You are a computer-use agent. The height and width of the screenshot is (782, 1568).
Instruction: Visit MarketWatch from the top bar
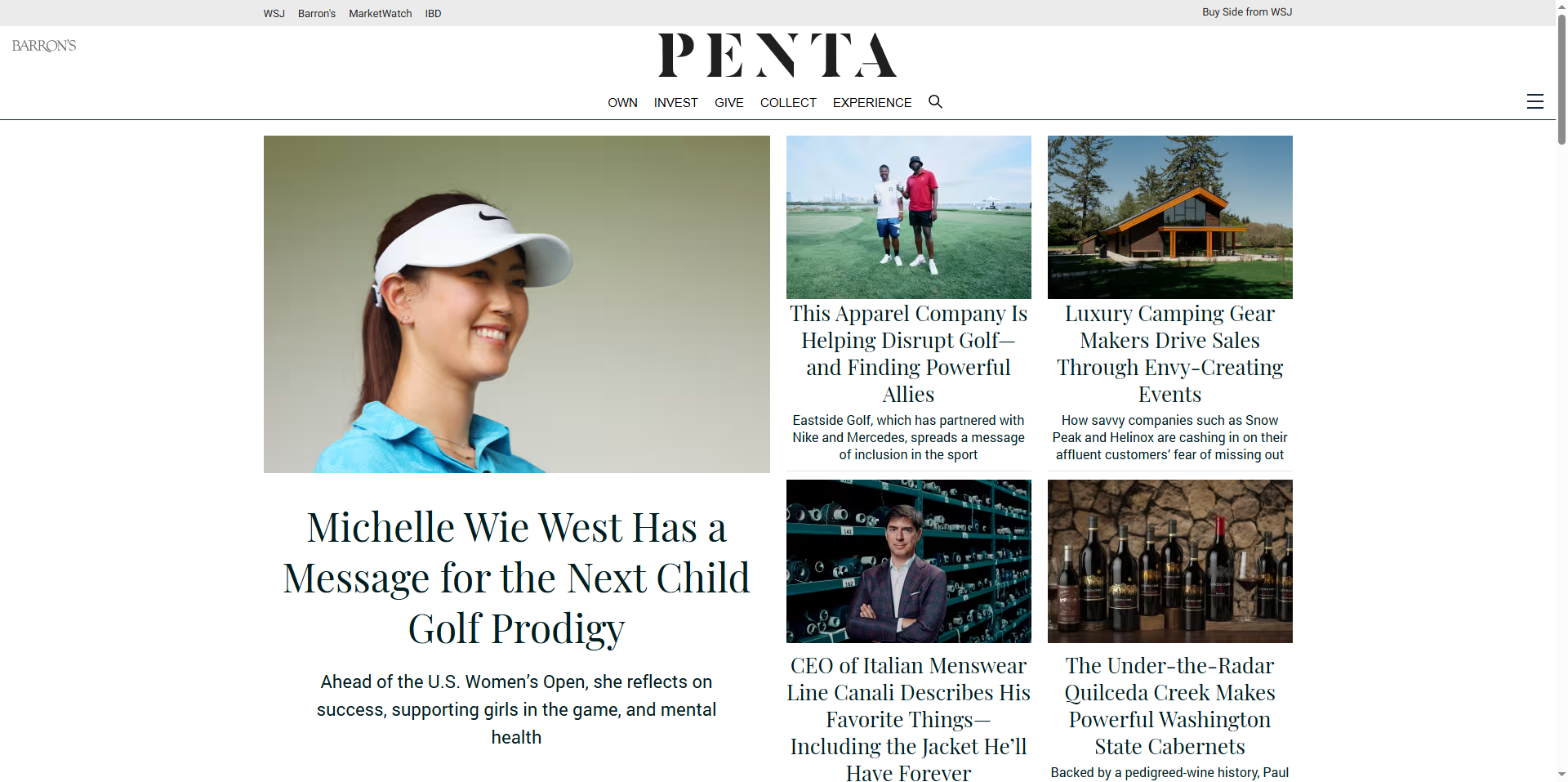pos(380,14)
